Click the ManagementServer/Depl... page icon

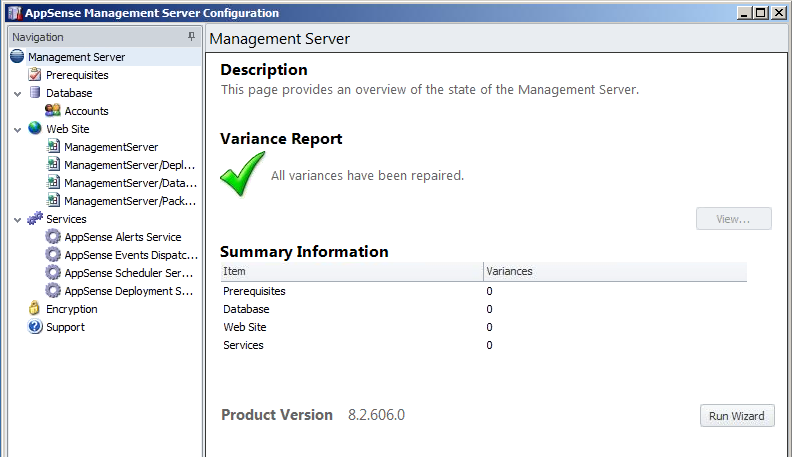[53, 165]
